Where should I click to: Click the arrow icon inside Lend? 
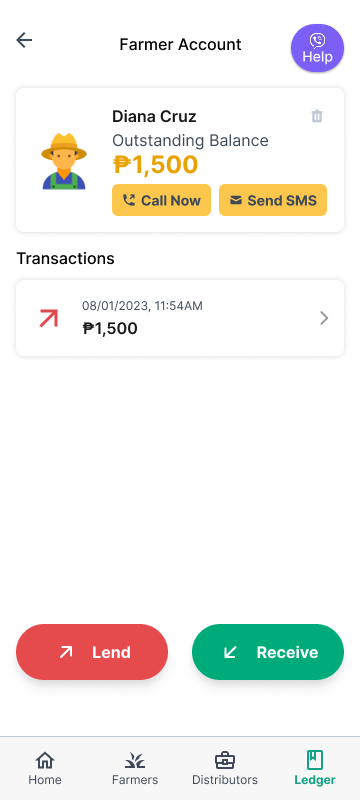coord(66,652)
